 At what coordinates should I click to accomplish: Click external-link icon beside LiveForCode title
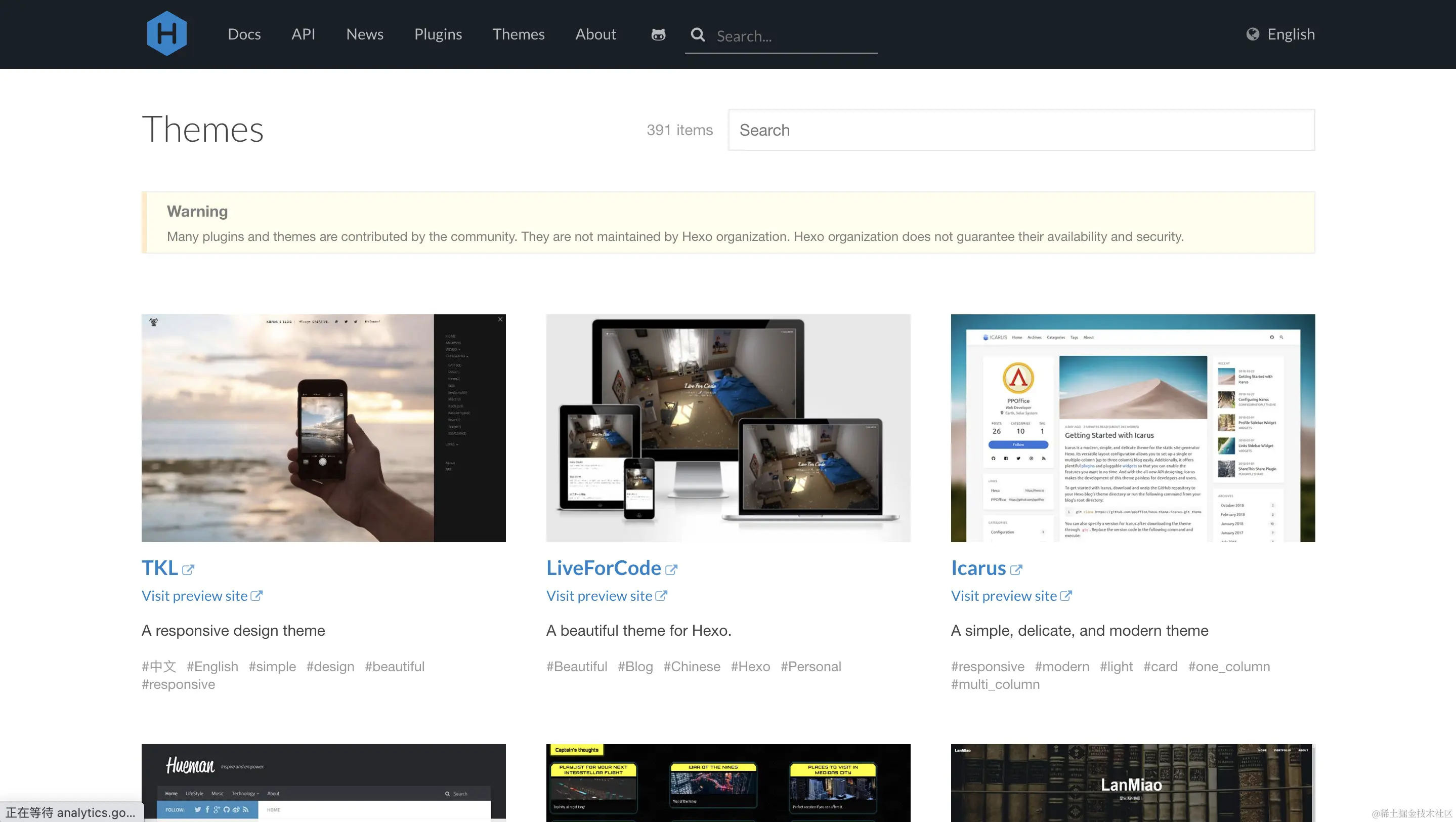click(671, 569)
